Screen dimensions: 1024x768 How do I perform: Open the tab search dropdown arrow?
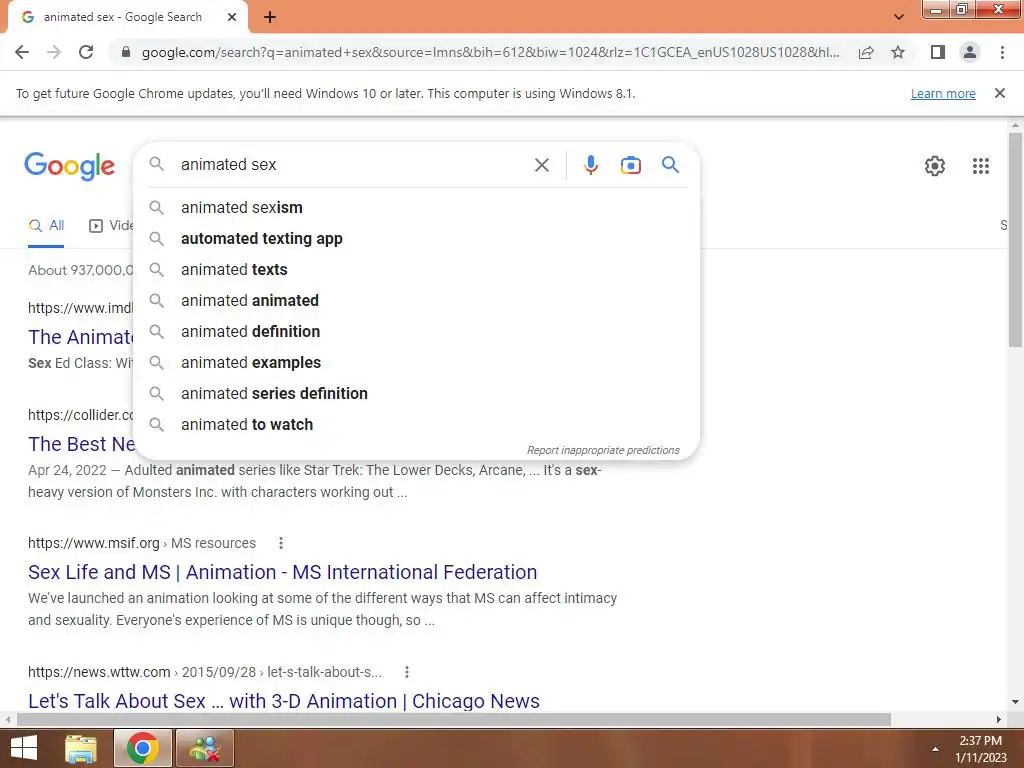(899, 17)
